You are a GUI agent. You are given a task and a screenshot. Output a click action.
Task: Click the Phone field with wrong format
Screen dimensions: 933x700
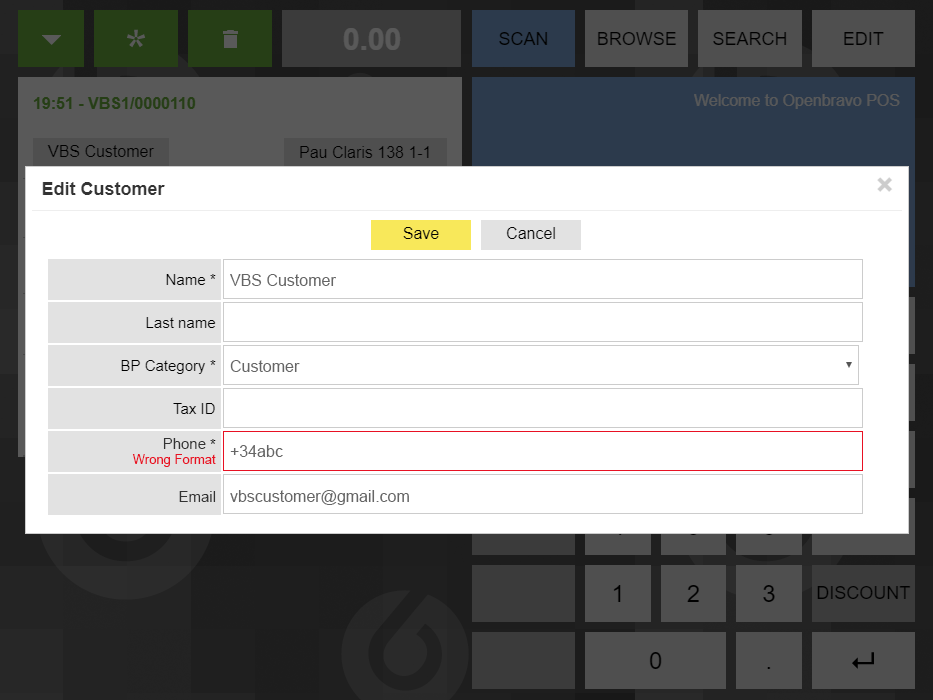click(x=542, y=452)
